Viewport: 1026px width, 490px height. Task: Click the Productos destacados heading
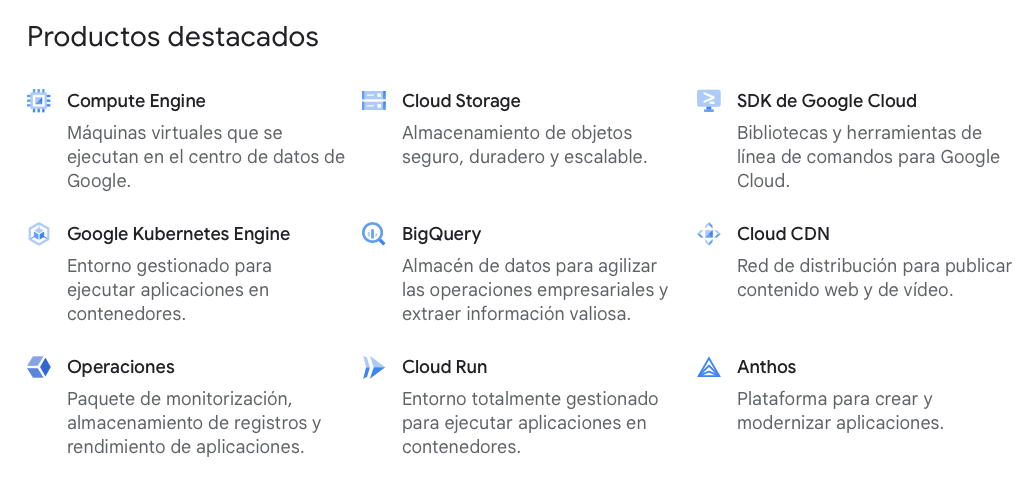coord(173,37)
